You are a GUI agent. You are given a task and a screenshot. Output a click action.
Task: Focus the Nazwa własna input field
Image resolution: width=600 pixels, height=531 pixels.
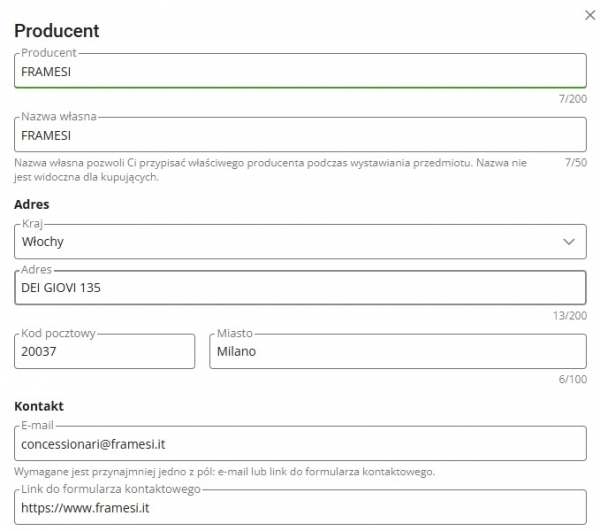click(x=300, y=135)
